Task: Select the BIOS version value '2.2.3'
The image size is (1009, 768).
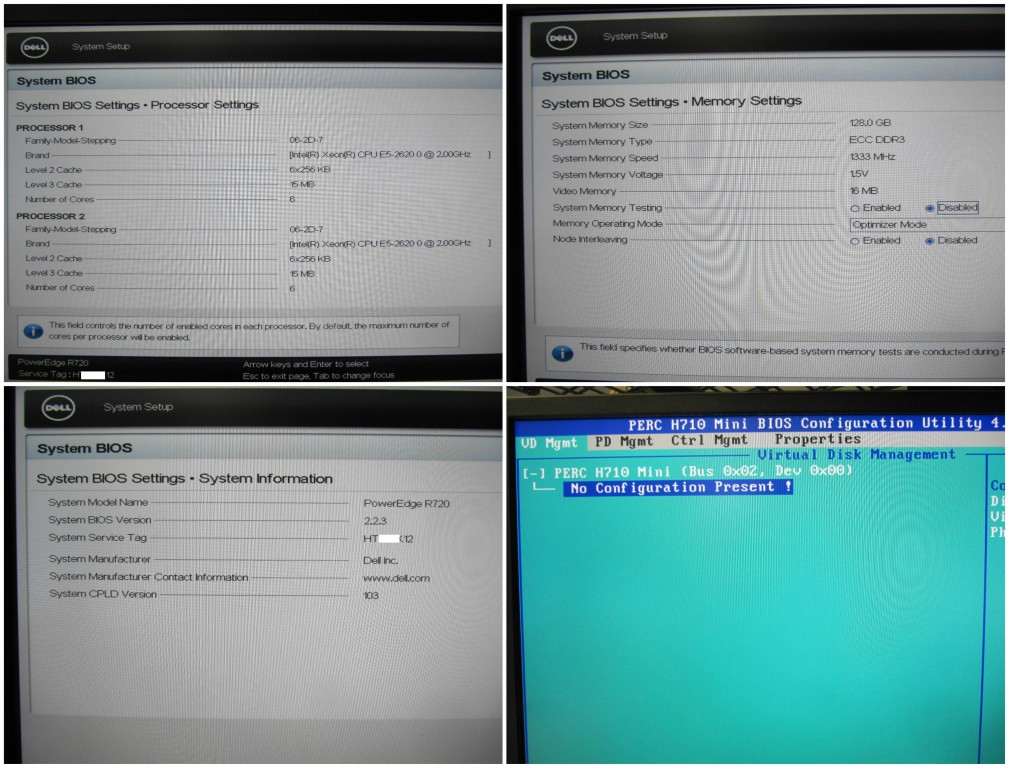Action: 375,521
